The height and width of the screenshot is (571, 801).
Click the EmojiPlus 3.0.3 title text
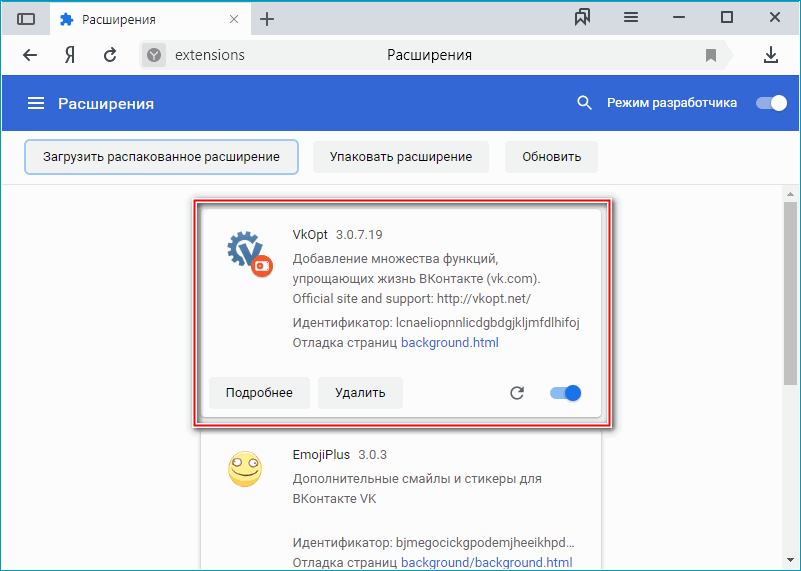tap(340, 455)
